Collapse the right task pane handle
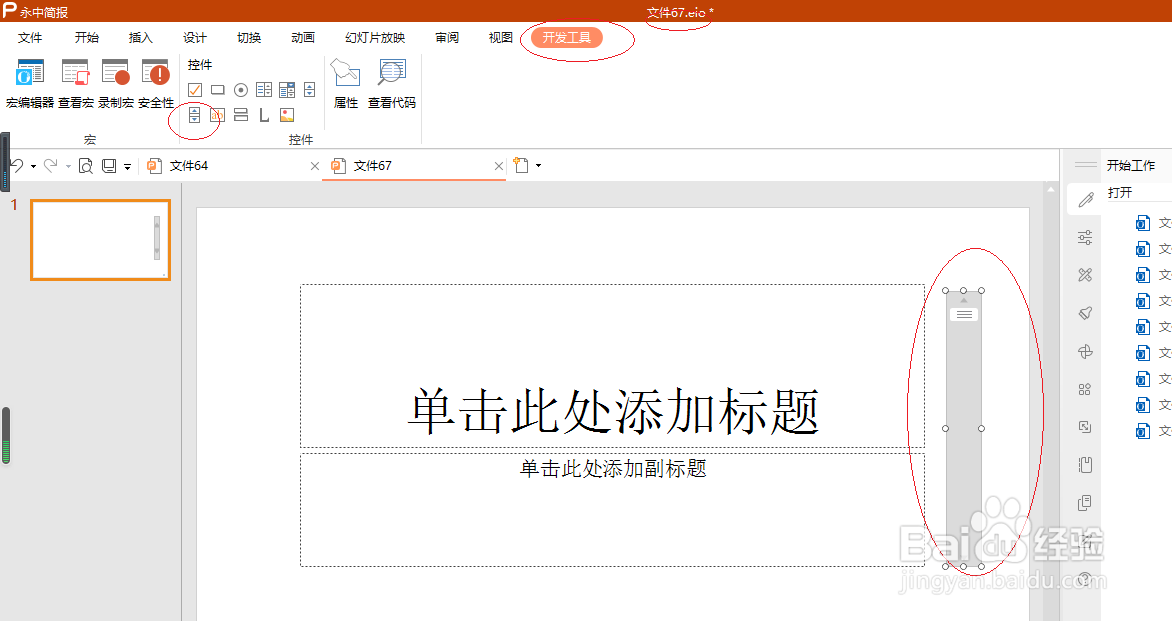This screenshot has height=621, width=1172. [1085, 164]
